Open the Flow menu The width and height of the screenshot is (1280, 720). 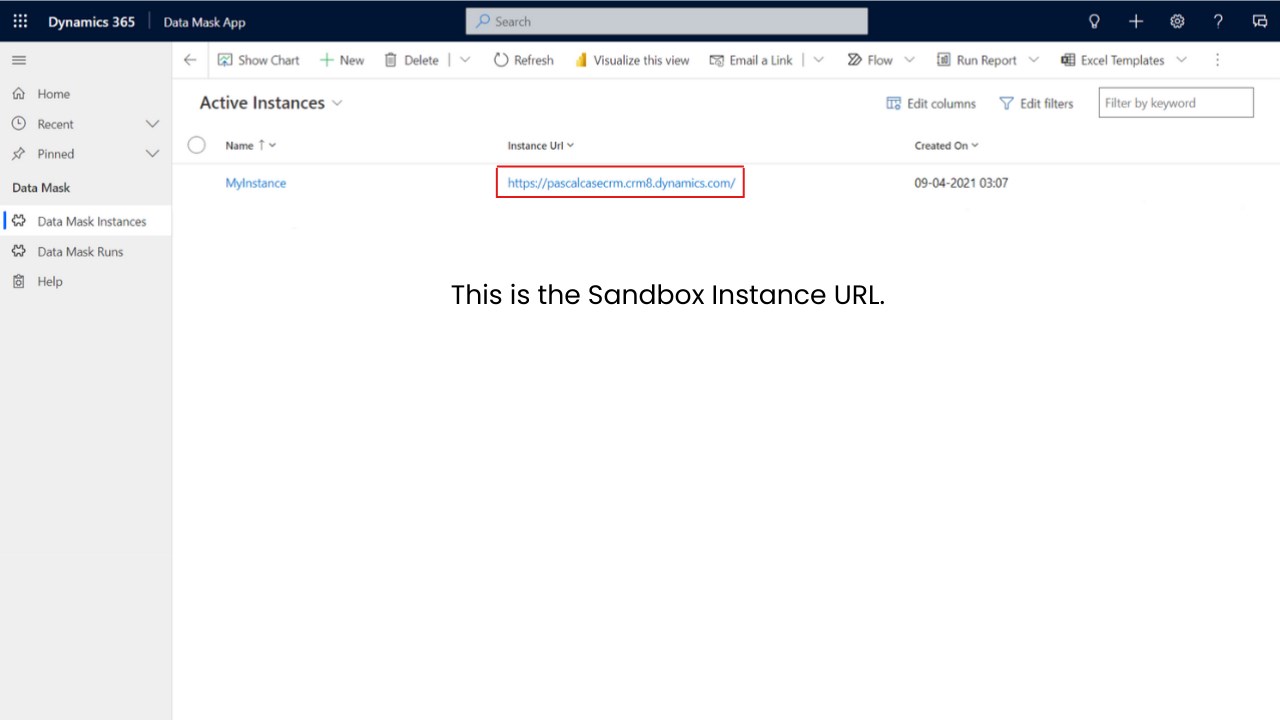[880, 60]
